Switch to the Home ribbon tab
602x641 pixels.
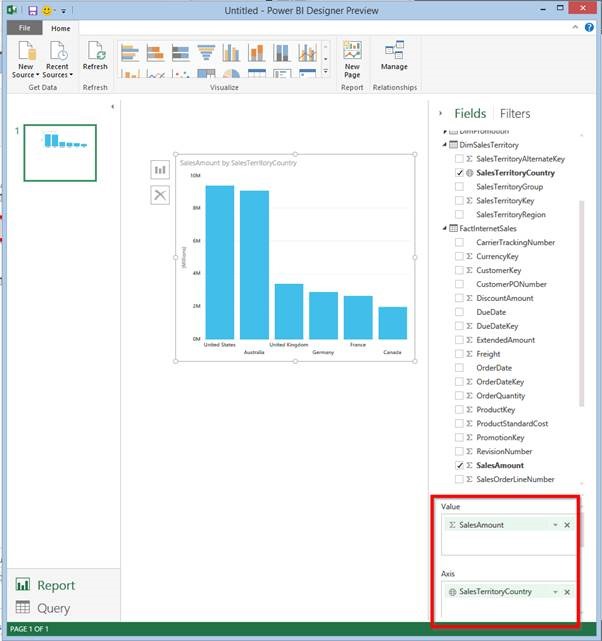pos(60,28)
